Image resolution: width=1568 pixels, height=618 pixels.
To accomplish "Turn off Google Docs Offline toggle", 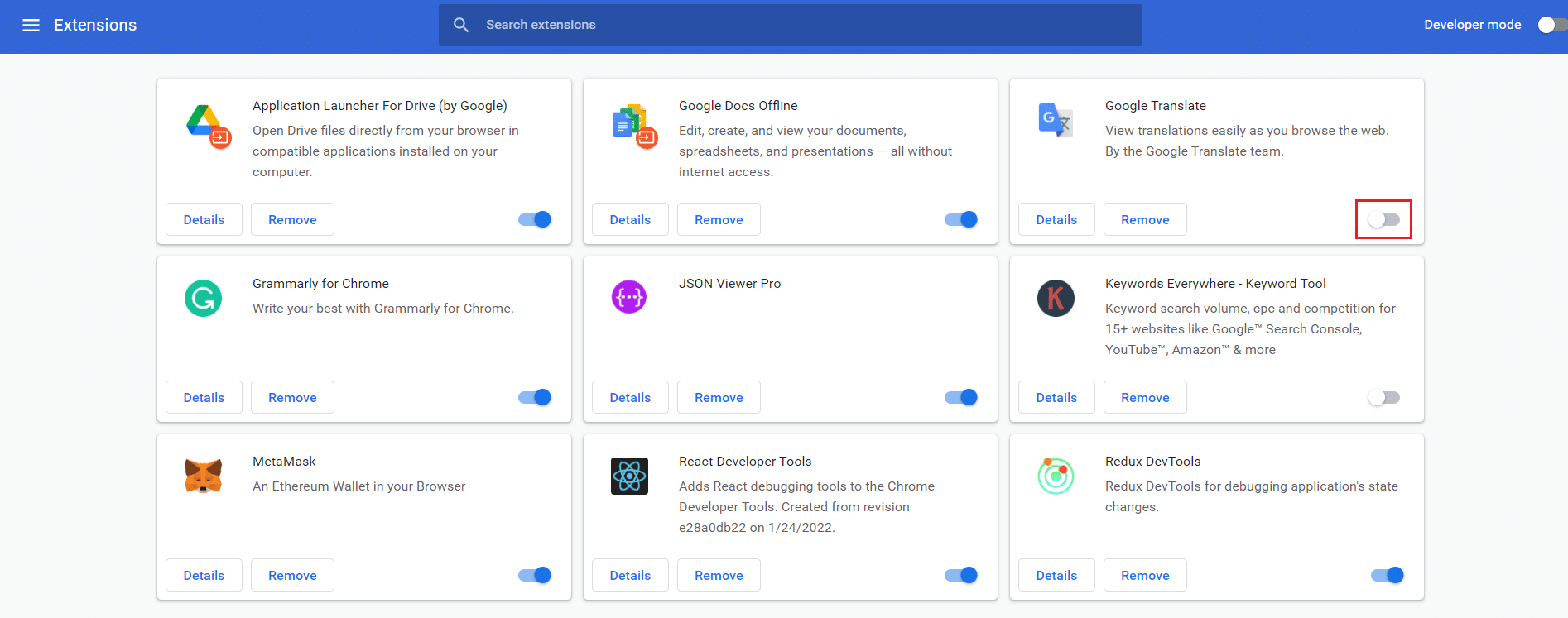I will pos(961,219).
